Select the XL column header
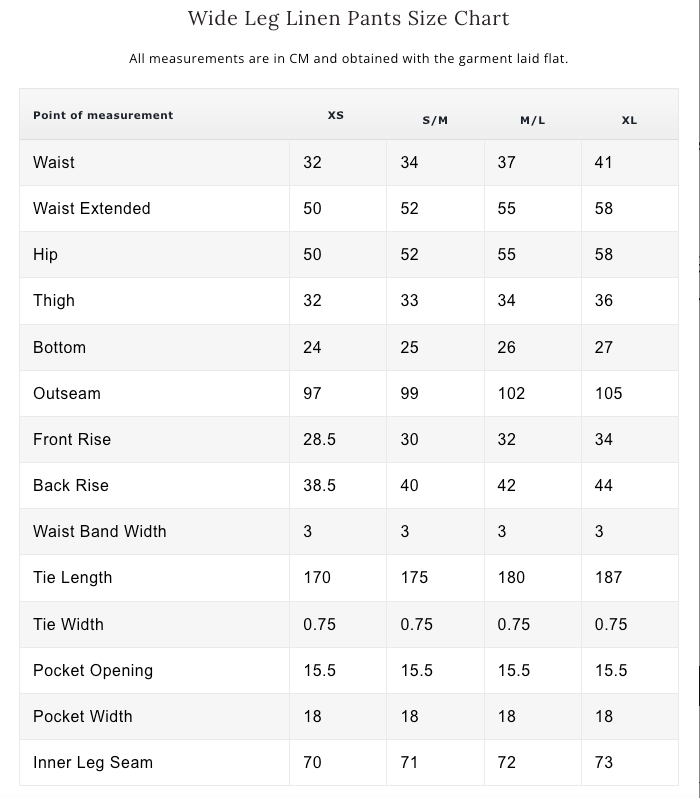Viewport: 700px width, 798px height. click(x=629, y=121)
